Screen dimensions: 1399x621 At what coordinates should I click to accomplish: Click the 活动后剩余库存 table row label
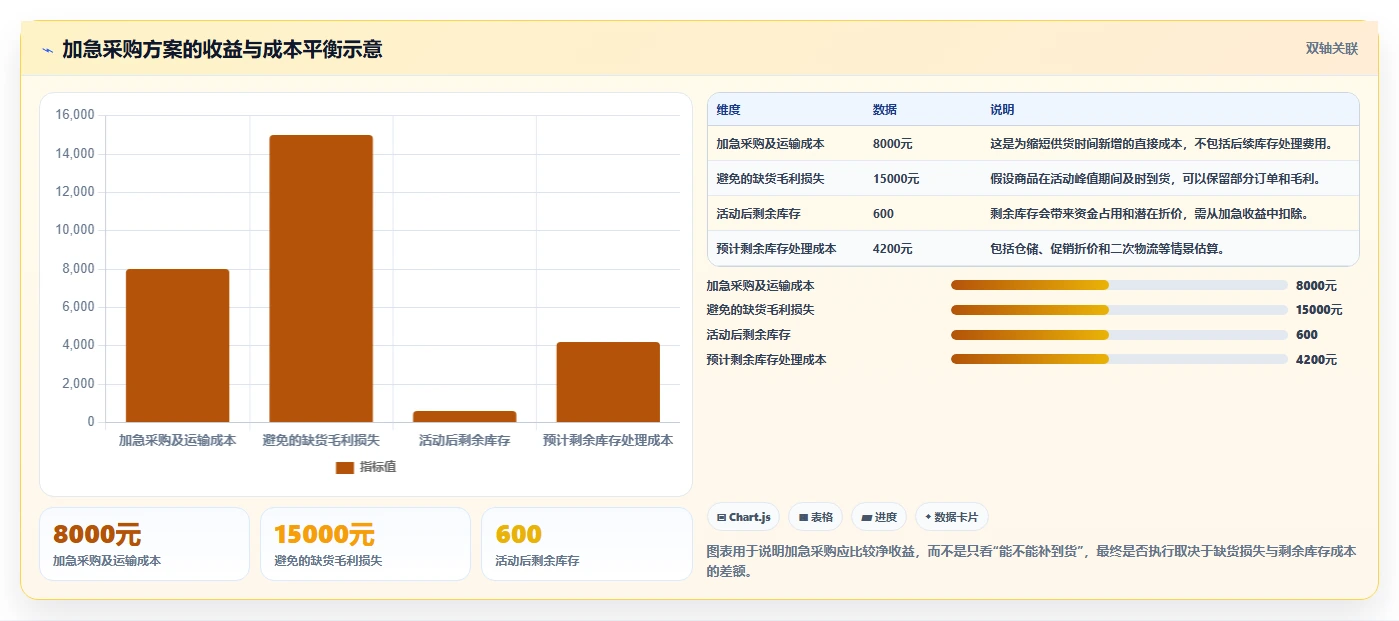click(758, 214)
